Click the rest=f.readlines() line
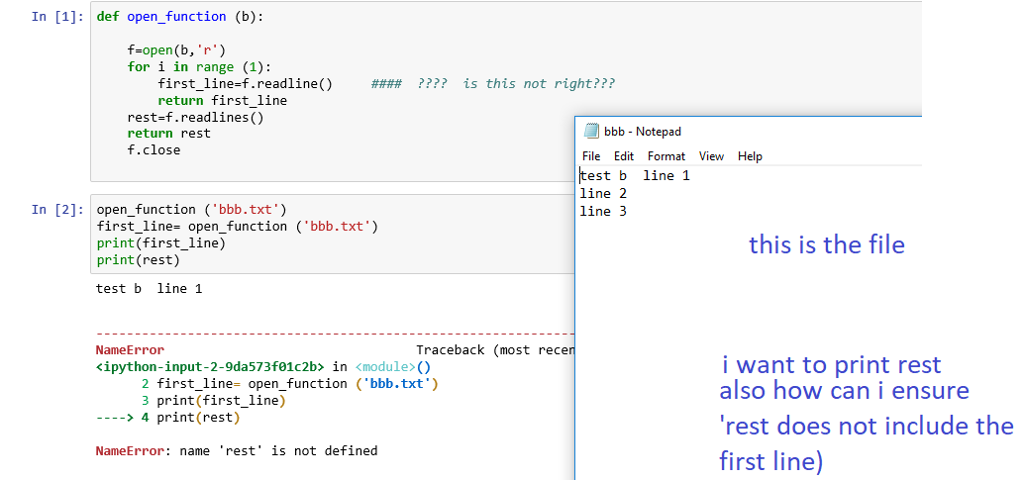The width and height of the screenshot is (1024, 480). (x=195, y=118)
